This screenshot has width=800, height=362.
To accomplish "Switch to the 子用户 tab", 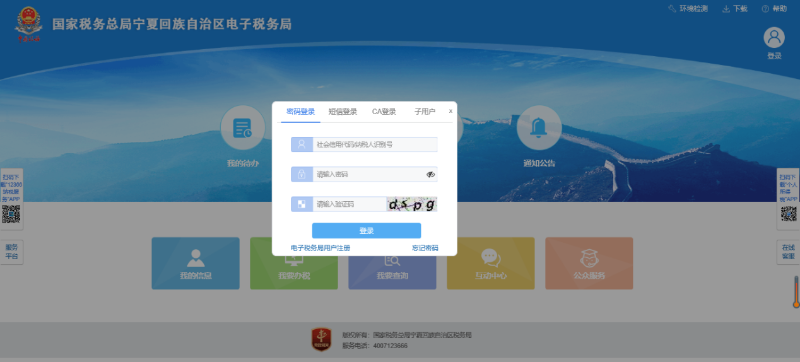I will (424, 112).
